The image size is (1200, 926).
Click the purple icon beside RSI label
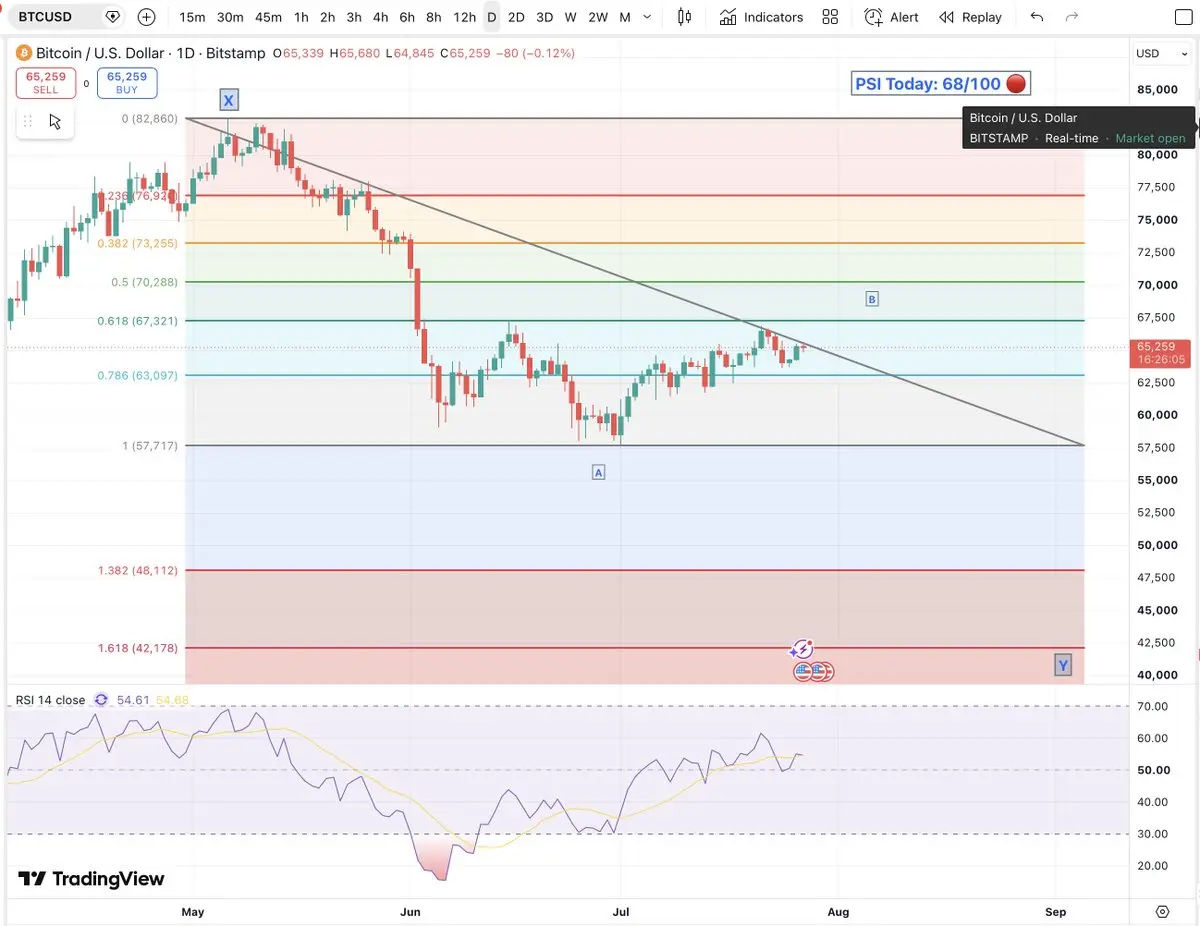pyautogui.click(x=101, y=700)
